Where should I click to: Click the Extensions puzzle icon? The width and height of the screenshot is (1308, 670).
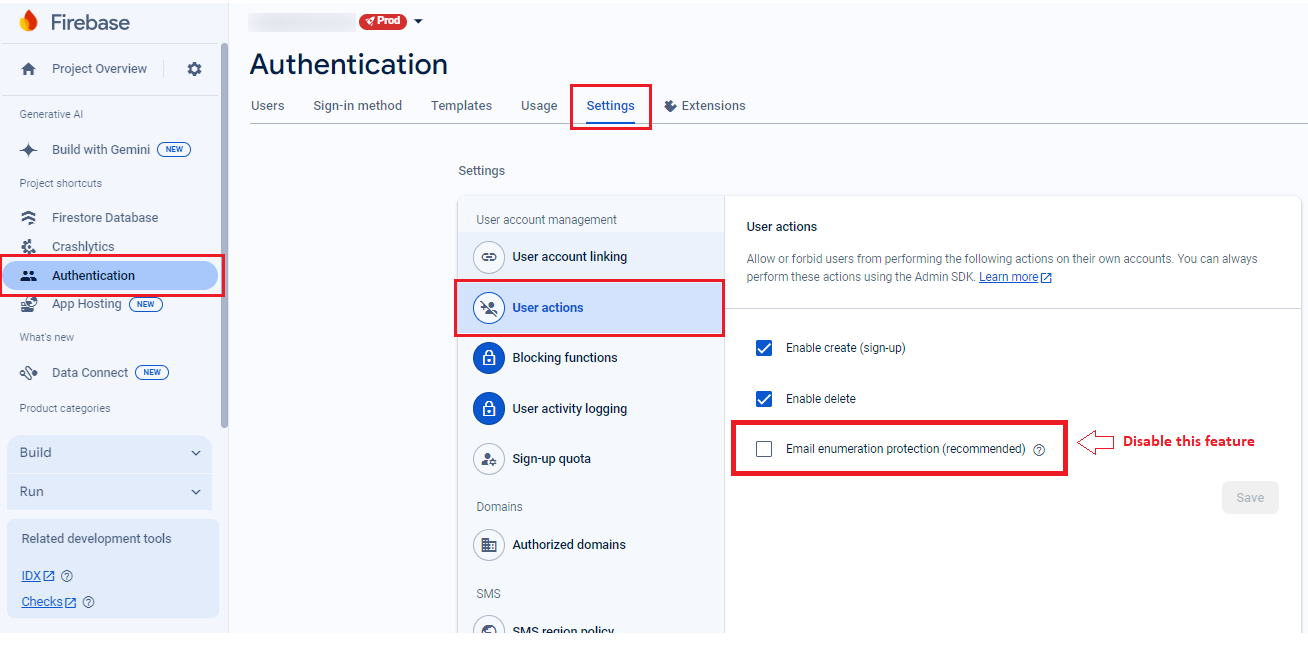pyautogui.click(x=671, y=106)
